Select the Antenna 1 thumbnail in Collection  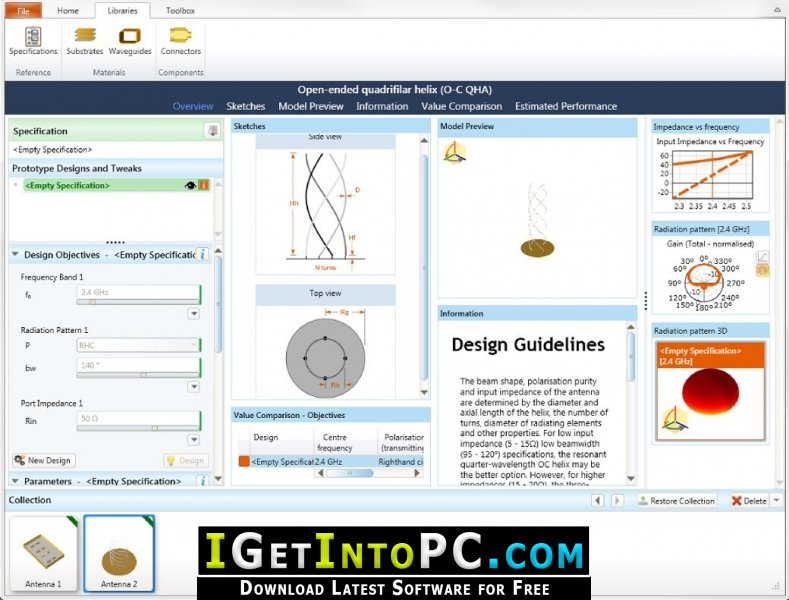click(x=43, y=553)
